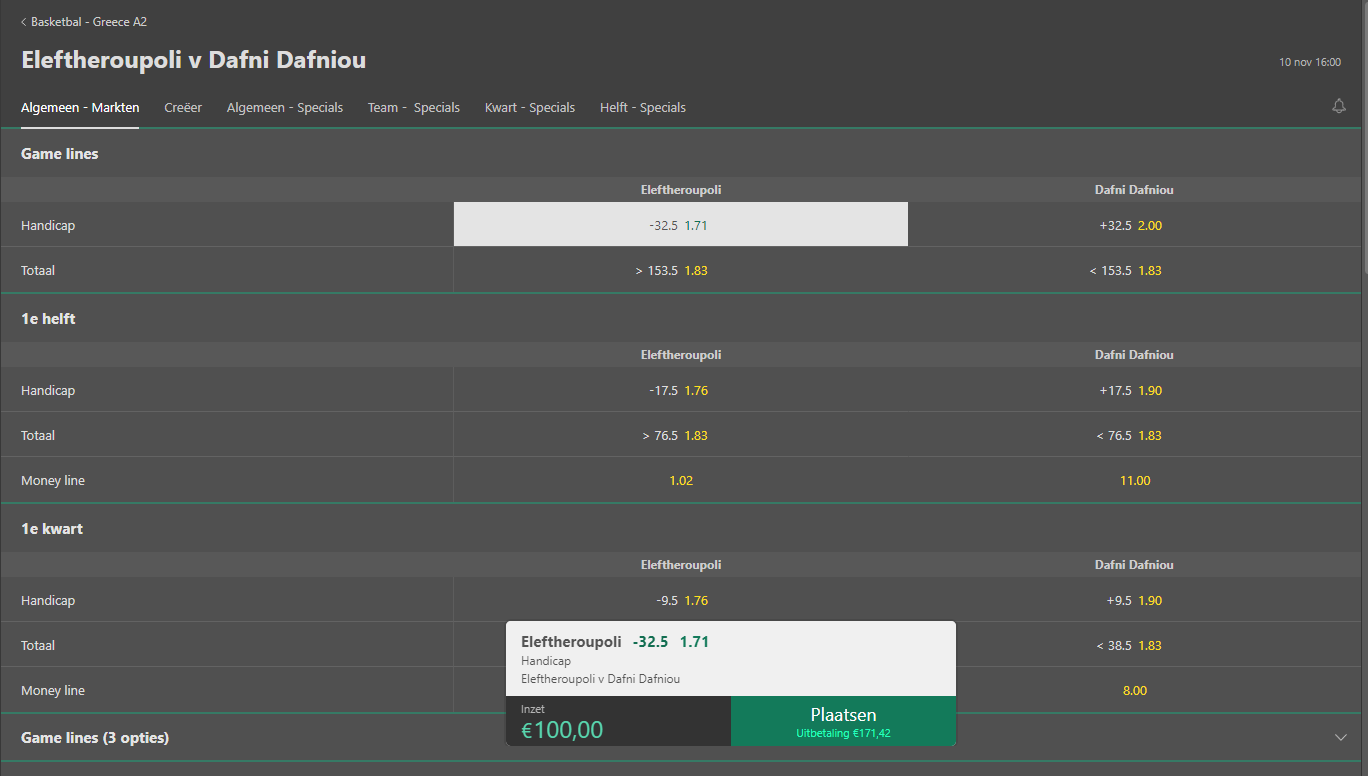Screen dimensions: 1368x776
Task: Choose 1e kwart handicap -9.5 1.76
Action: [x=681, y=600]
